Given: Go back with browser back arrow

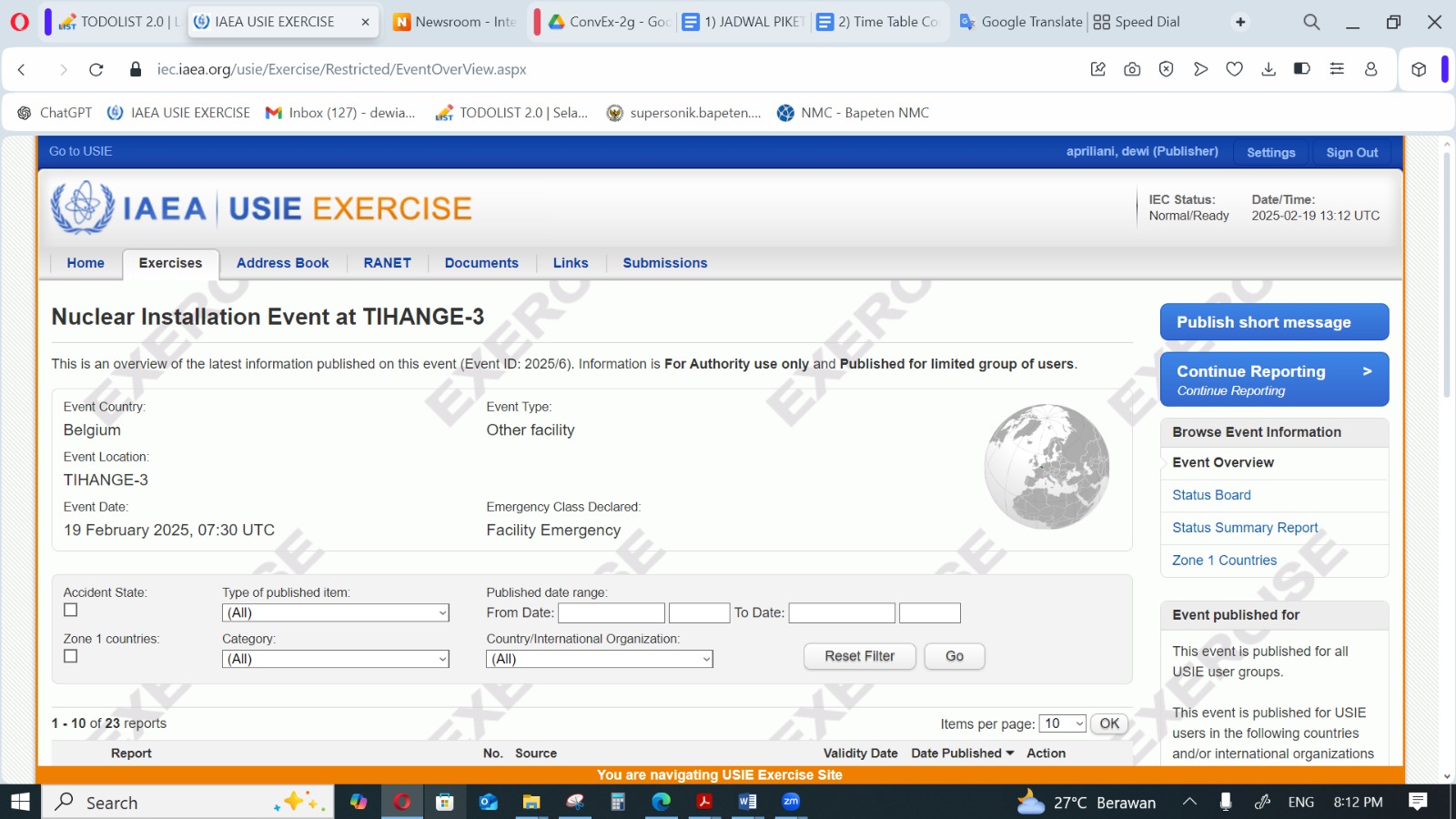Looking at the screenshot, I should pyautogui.click(x=22, y=69).
